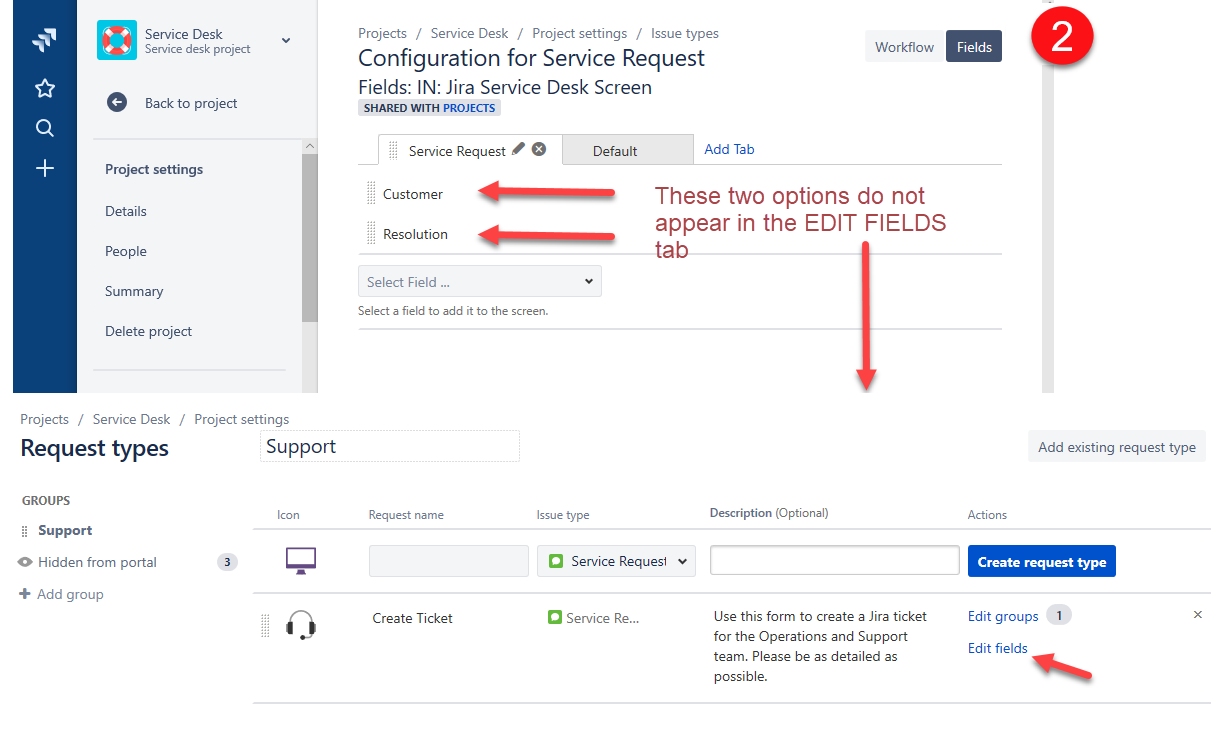Delete the Service Request tab via x icon
1211x740 pixels.
[539, 149]
